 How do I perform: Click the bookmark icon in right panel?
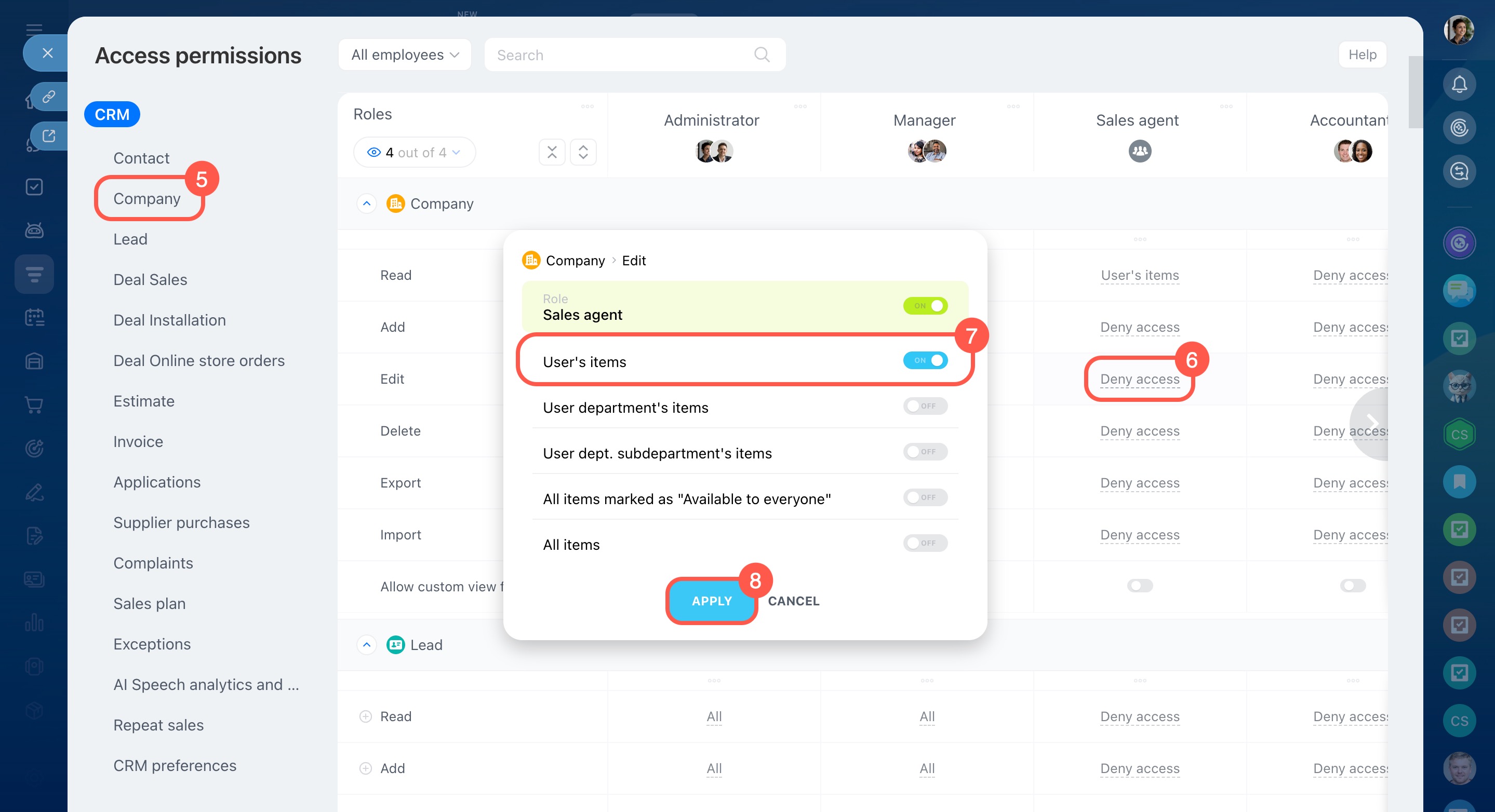point(1459,481)
